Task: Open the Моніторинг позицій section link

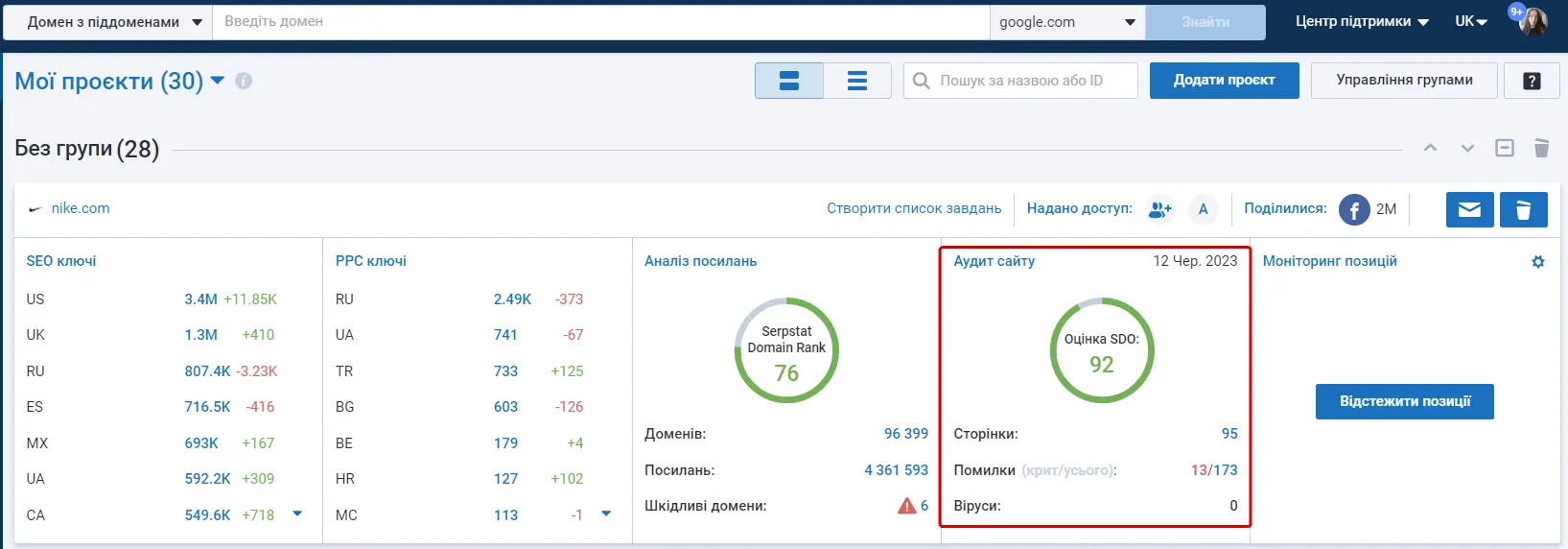Action: pyautogui.click(x=1329, y=261)
